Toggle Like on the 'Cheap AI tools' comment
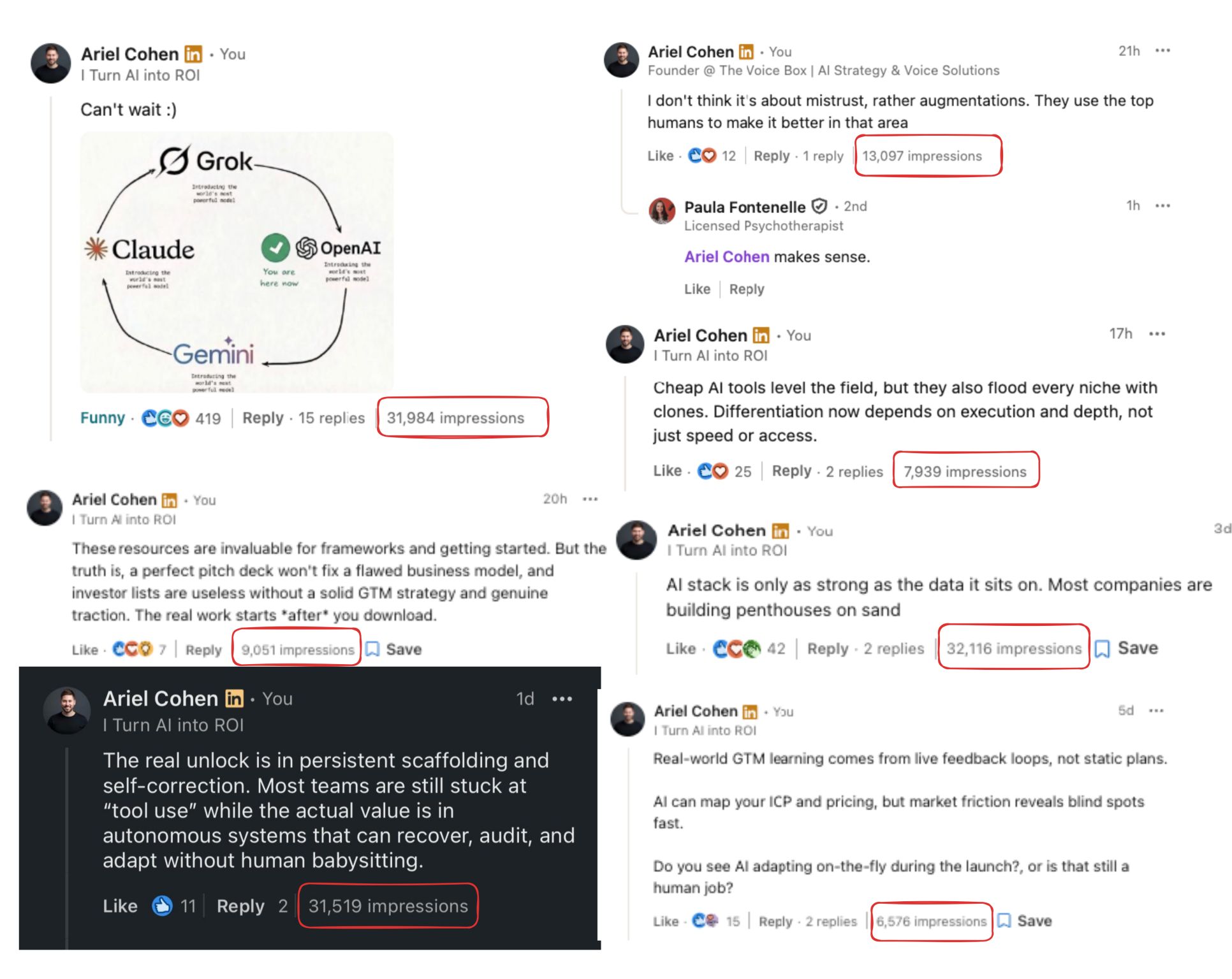 667,471
